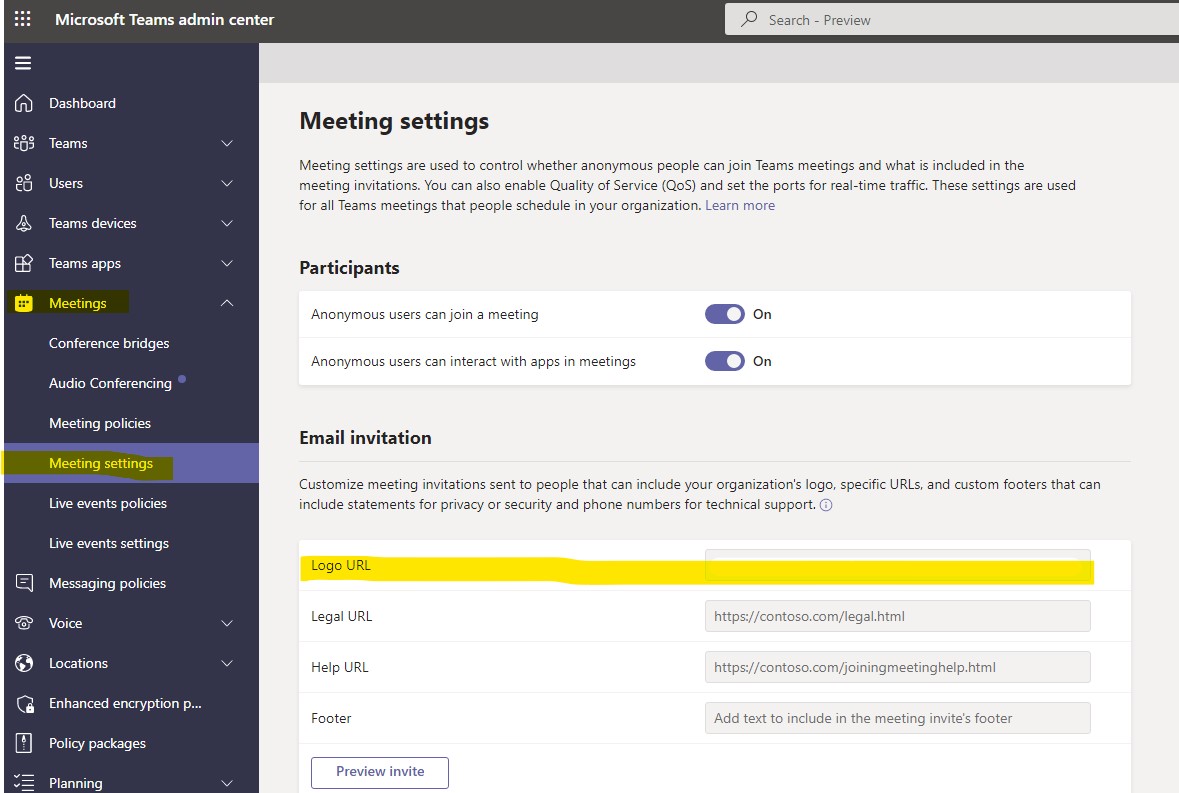
Task: Click the Microsoft Teams admin center title
Action: [165, 20]
